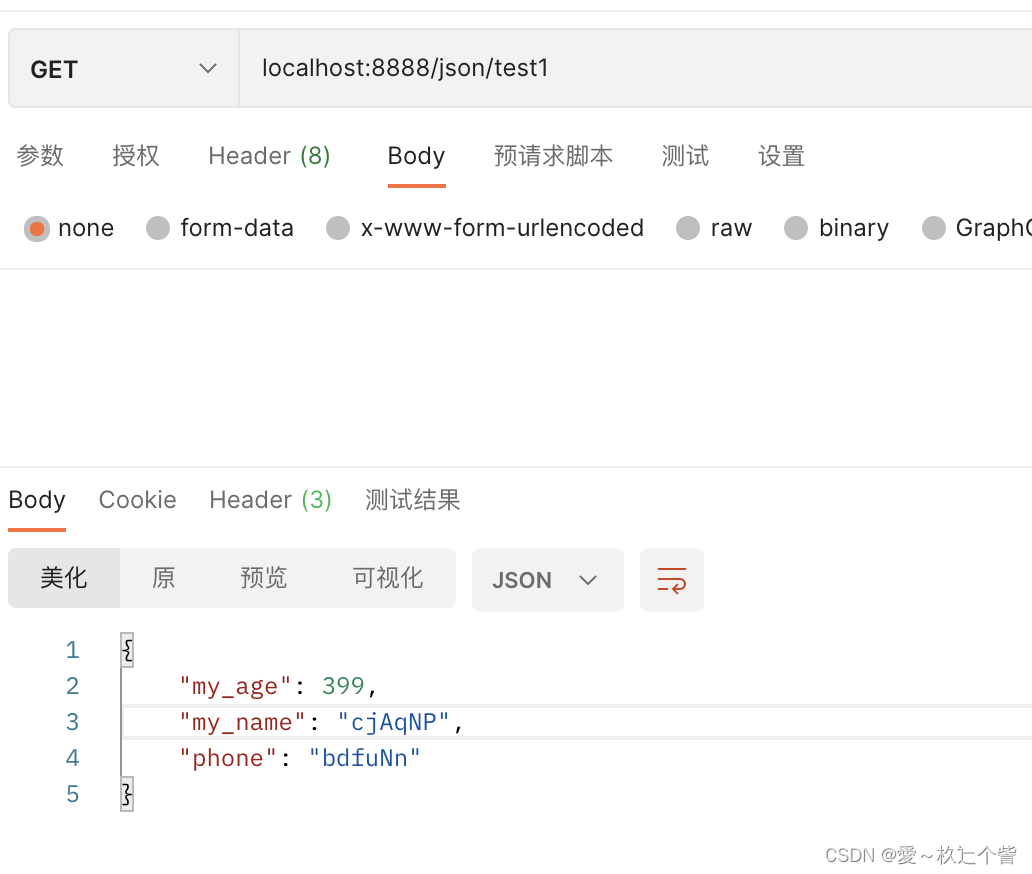Click the wrap lines icon
Screen dimensions: 1032x874
tap(671, 580)
